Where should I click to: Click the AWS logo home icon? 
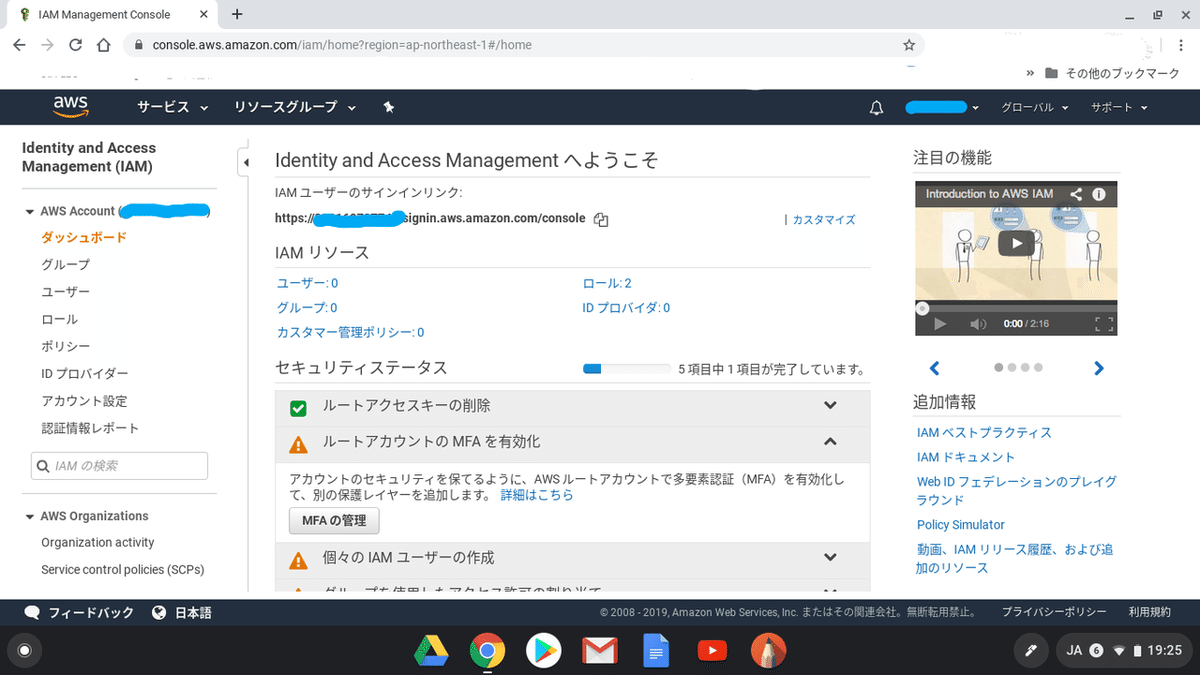point(71,106)
